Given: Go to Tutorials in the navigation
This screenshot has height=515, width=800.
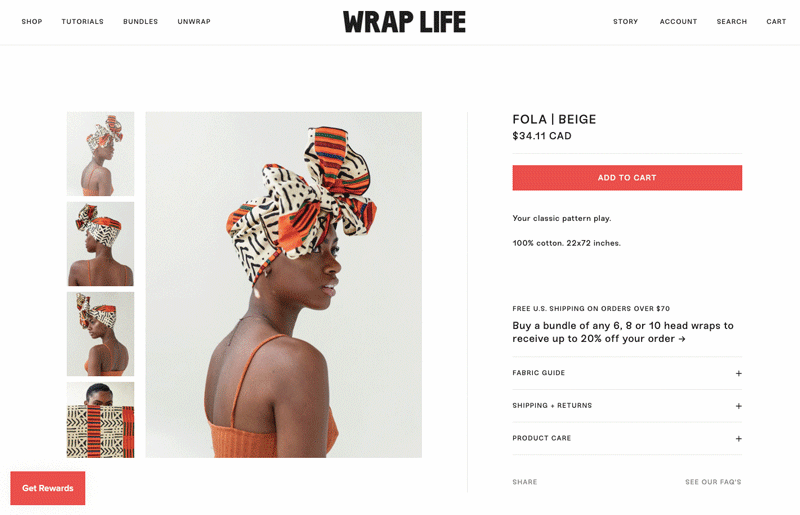Looking at the screenshot, I should pyautogui.click(x=83, y=21).
